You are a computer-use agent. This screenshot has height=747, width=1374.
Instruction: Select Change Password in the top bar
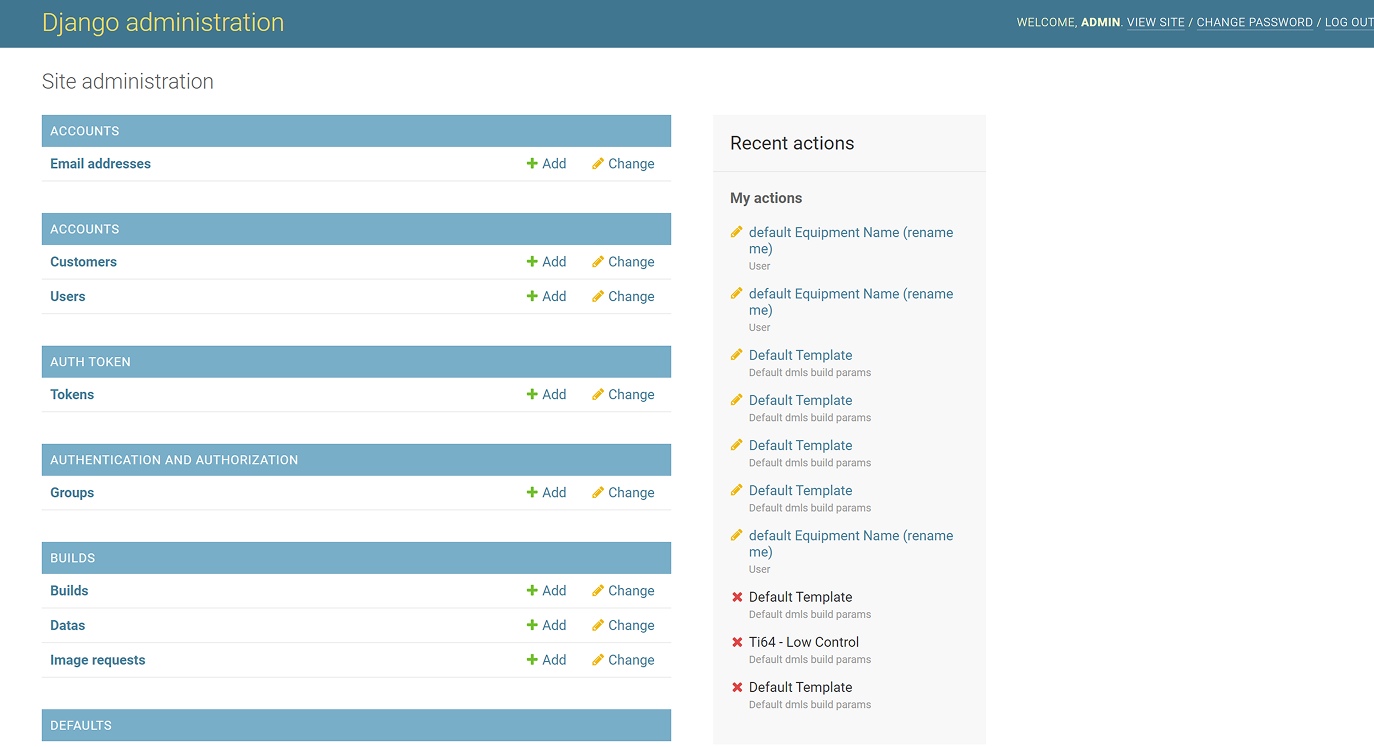pyautogui.click(x=1254, y=22)
